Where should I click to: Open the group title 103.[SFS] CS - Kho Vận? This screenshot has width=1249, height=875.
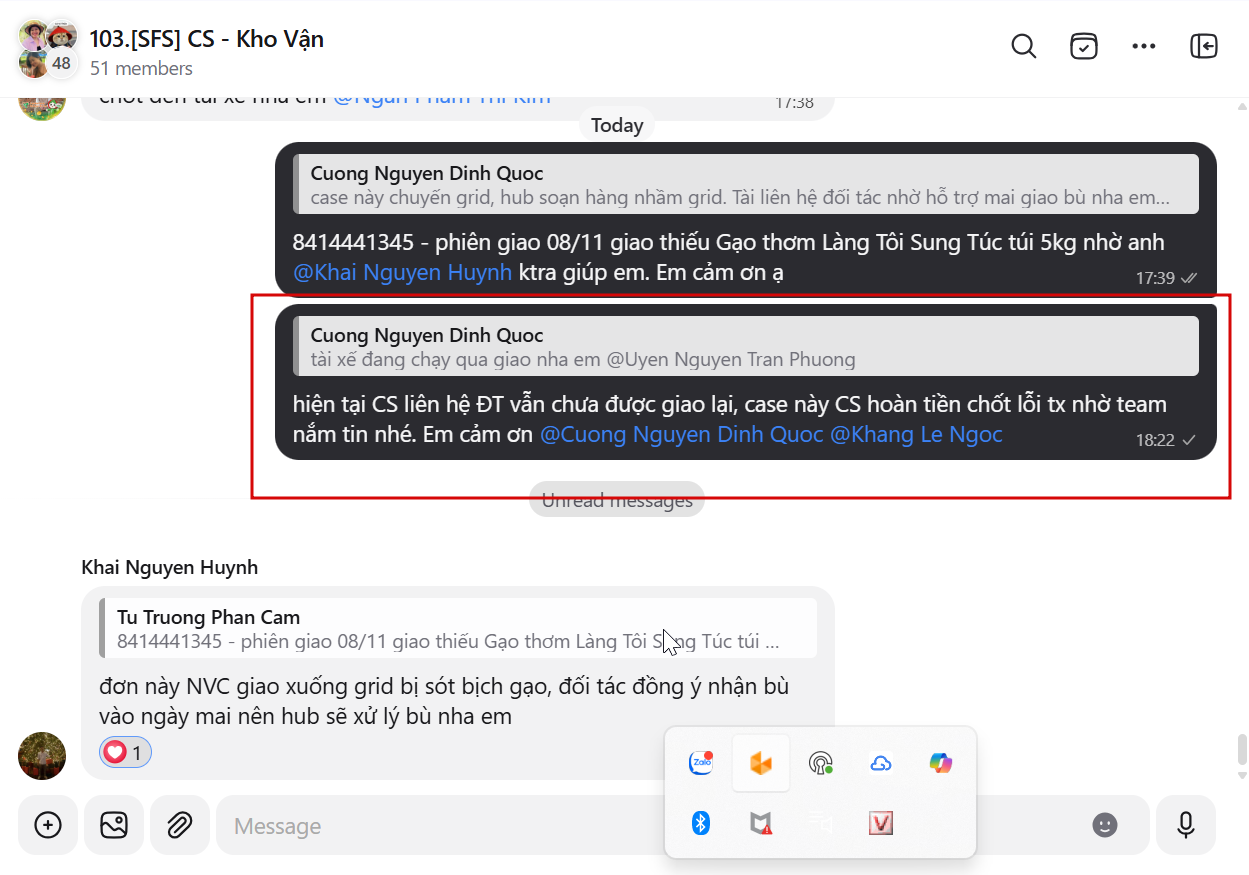click(x=206, y=39)
